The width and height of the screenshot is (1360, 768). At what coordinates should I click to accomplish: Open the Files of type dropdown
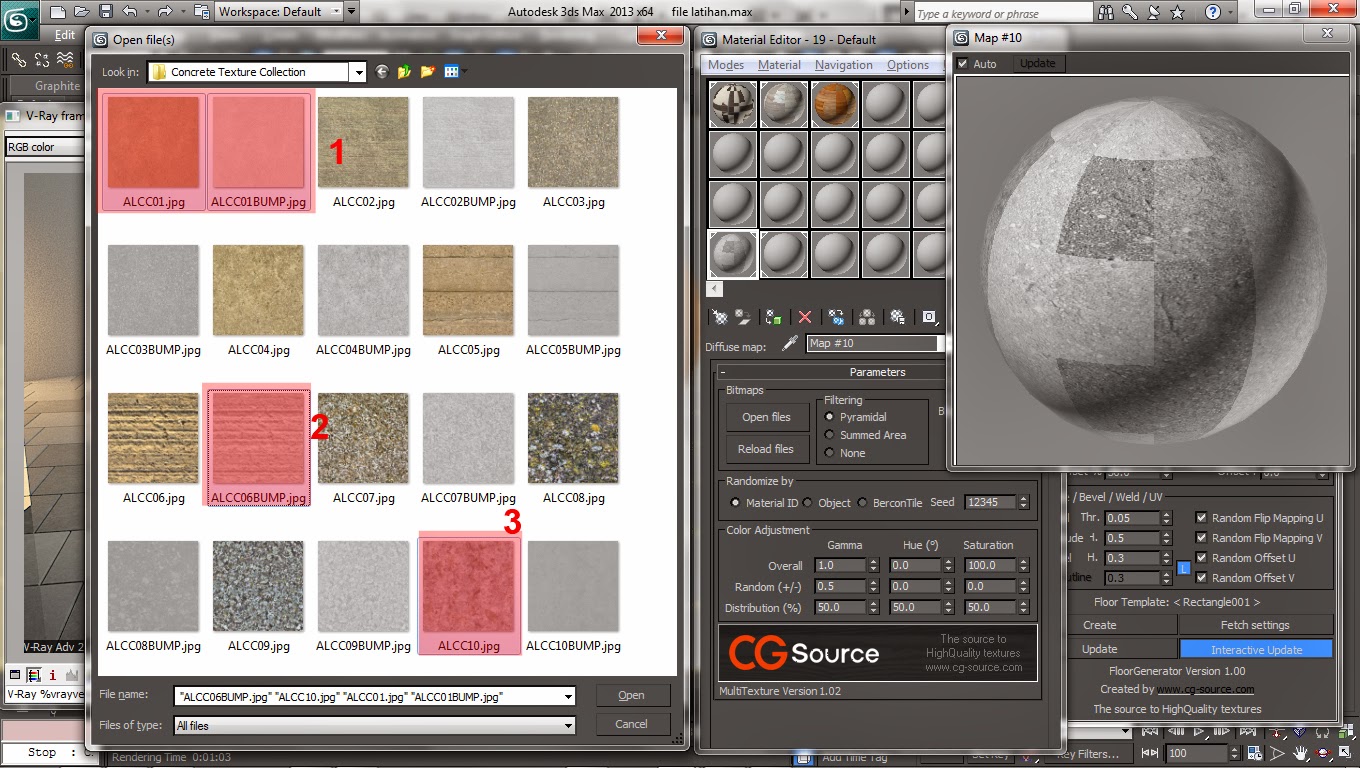click(569, 725)
